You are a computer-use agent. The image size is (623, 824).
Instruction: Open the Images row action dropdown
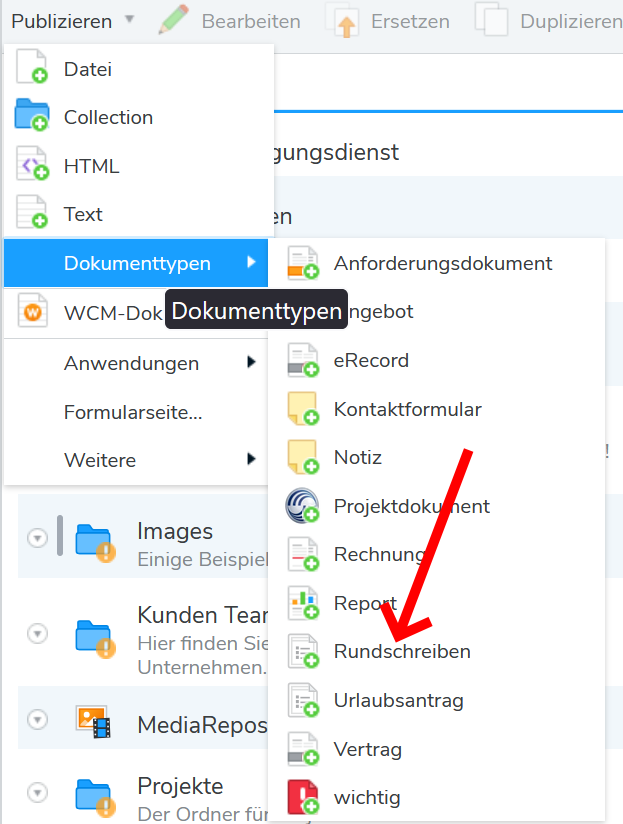point(37,538)
